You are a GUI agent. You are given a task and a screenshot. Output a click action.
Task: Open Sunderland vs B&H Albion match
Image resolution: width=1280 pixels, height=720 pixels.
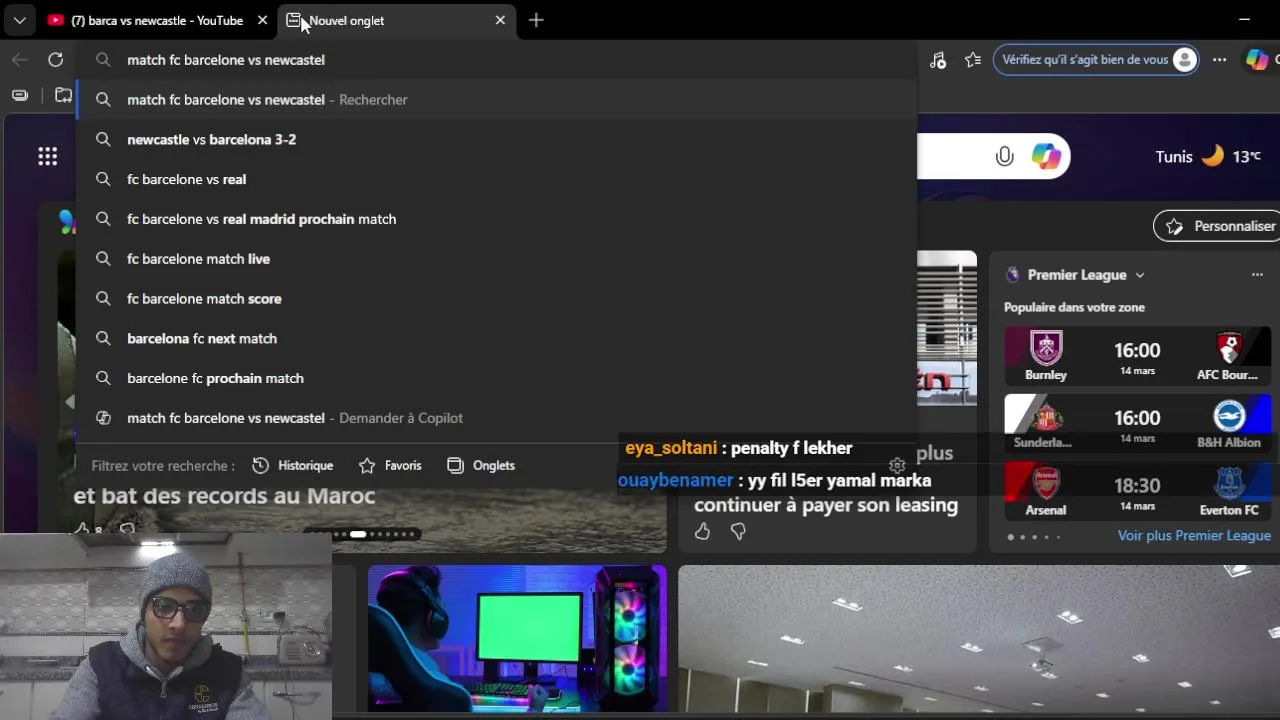pos(1137,424)
